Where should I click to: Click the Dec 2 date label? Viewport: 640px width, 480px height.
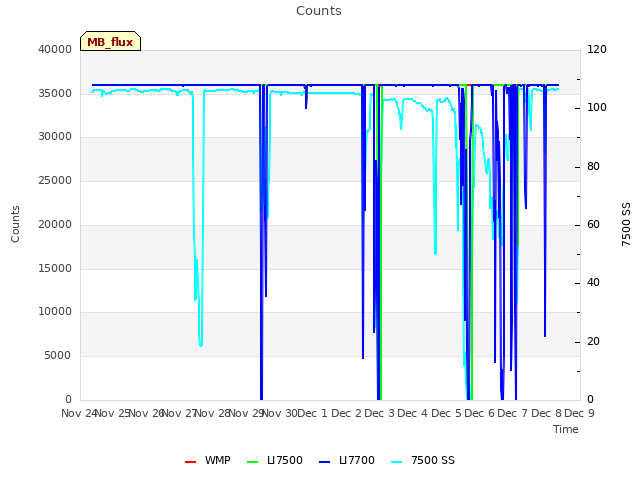[346, 413]
